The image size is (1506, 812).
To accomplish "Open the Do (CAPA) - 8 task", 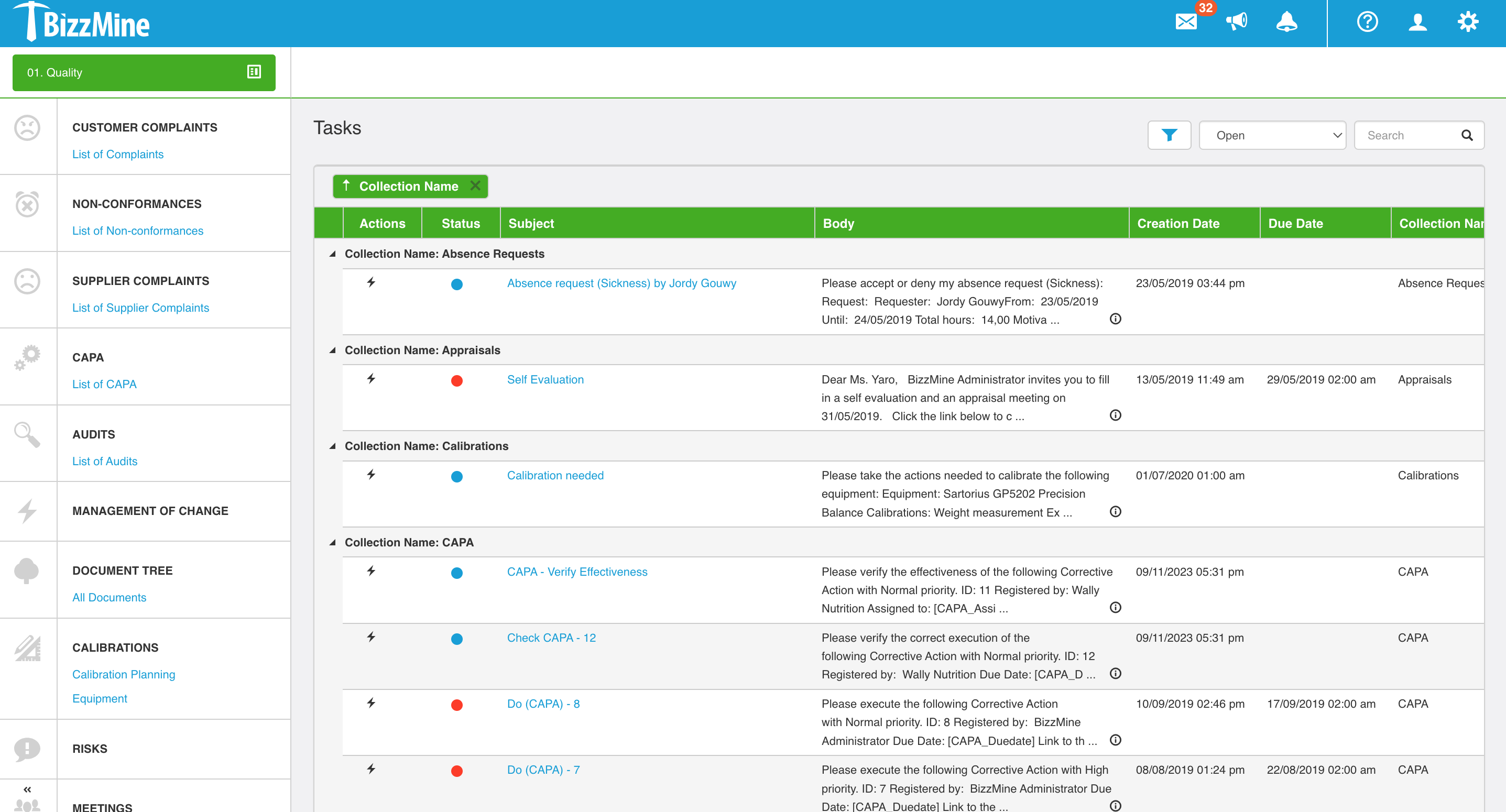I will tap(543, 704).
